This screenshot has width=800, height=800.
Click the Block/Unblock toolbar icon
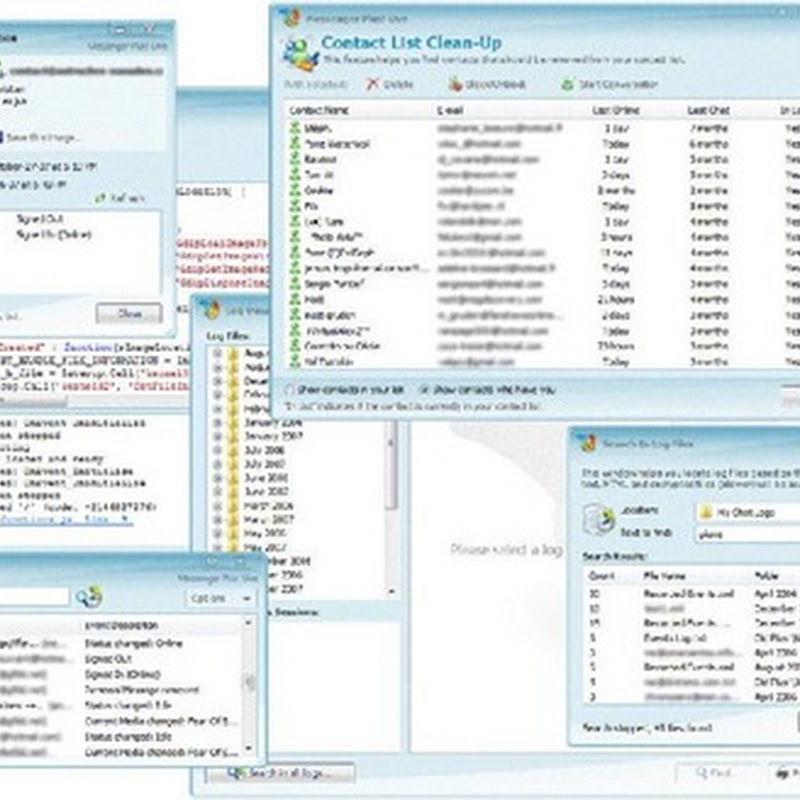coord(456,85)
